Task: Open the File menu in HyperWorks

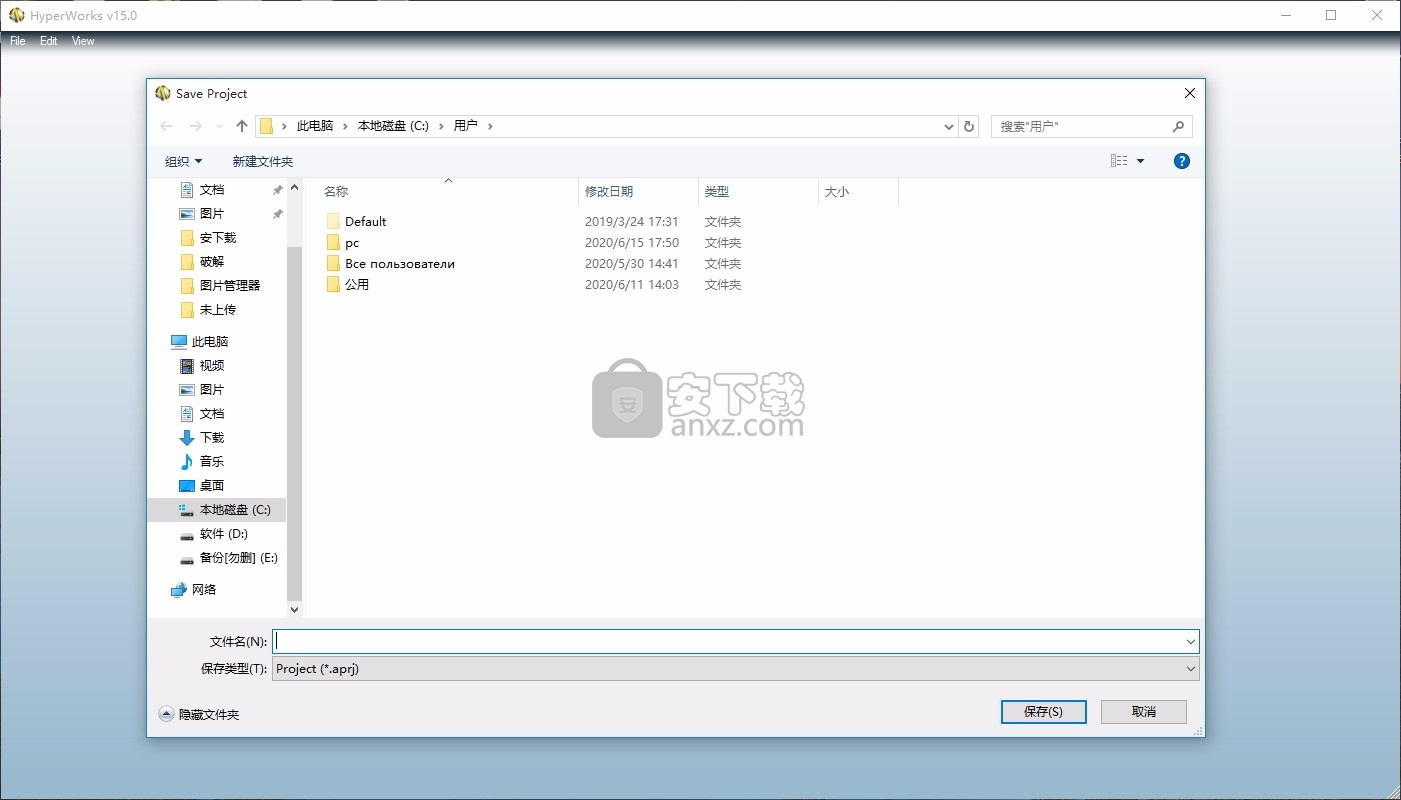Action: [x=18, y=41]
